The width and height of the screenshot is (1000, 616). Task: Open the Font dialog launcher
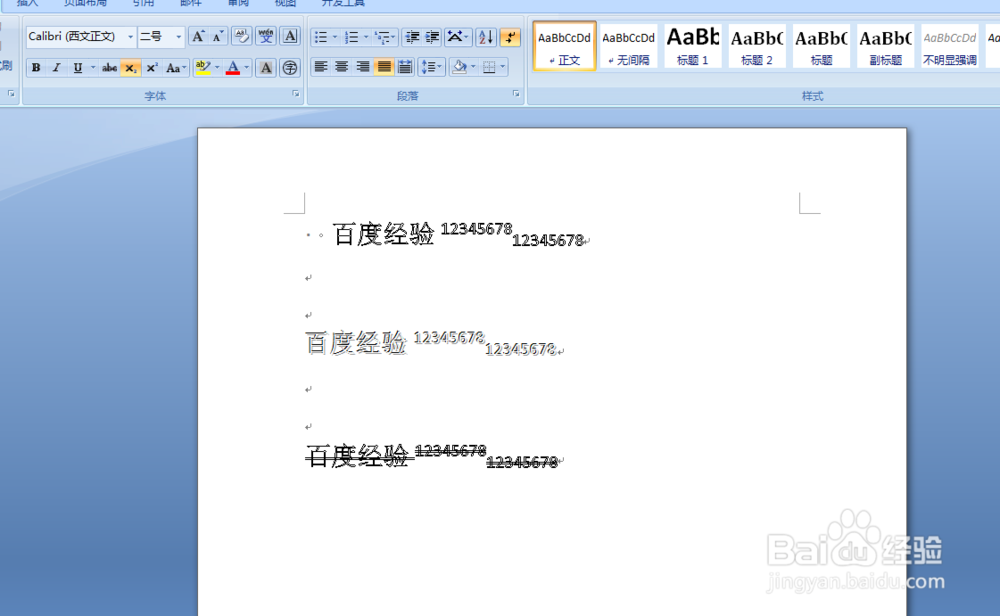pyautogui.click(x=296, y=94)
